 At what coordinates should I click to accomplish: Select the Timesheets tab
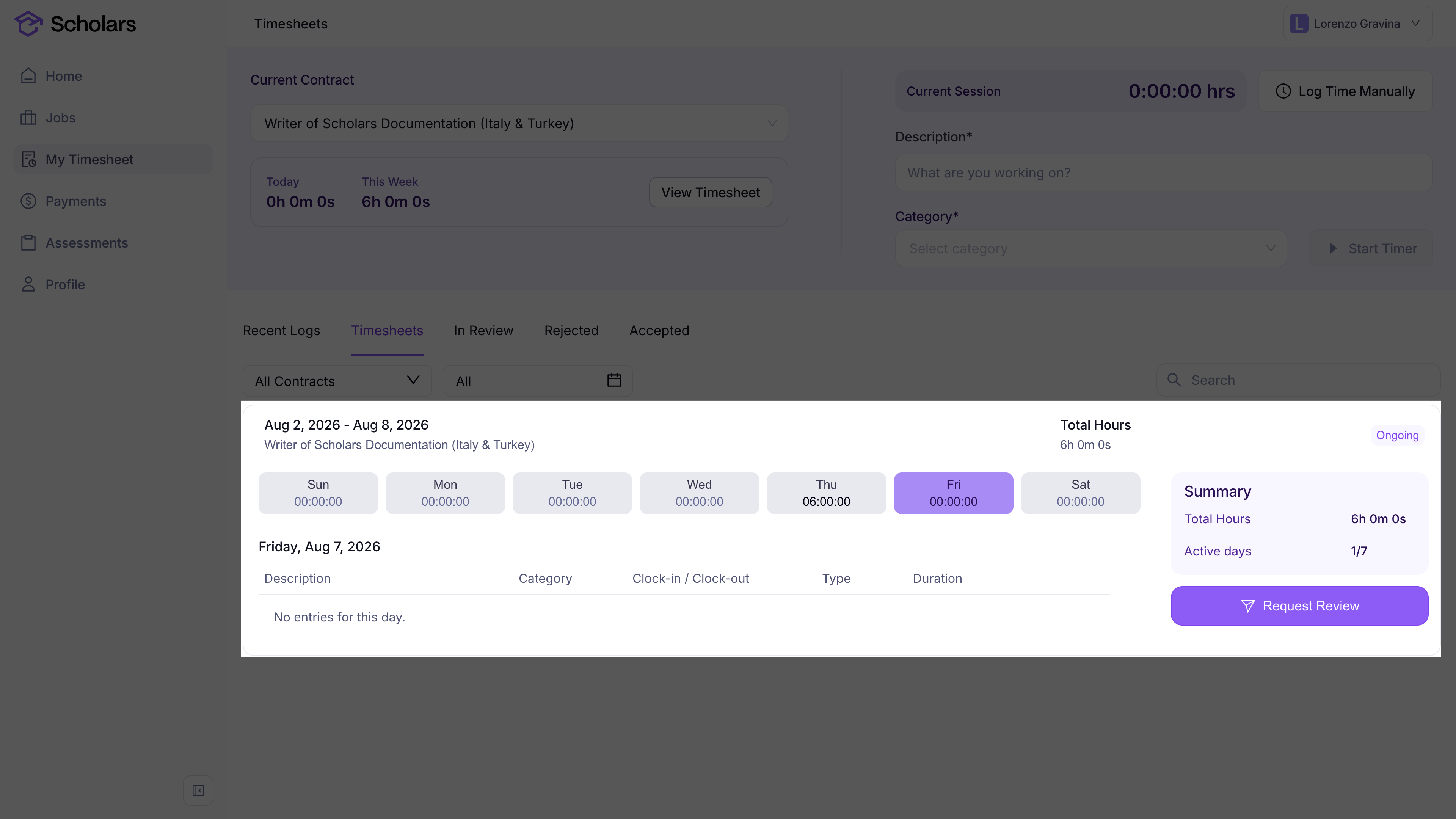click(x=387, y=331)
